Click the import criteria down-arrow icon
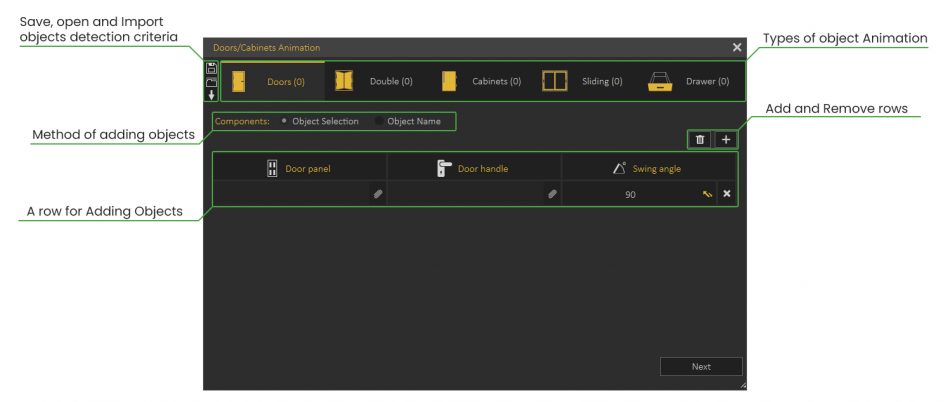This screenshot has width=950, height=402. coord(211,95)
